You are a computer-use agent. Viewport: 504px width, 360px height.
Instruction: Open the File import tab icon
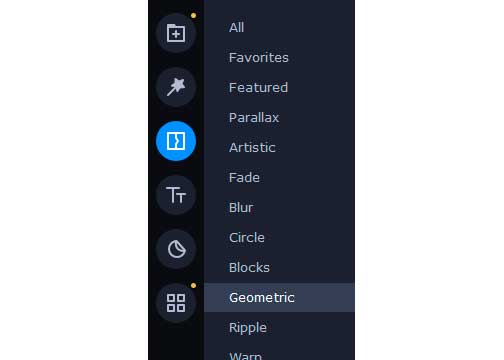coord(176,33)
